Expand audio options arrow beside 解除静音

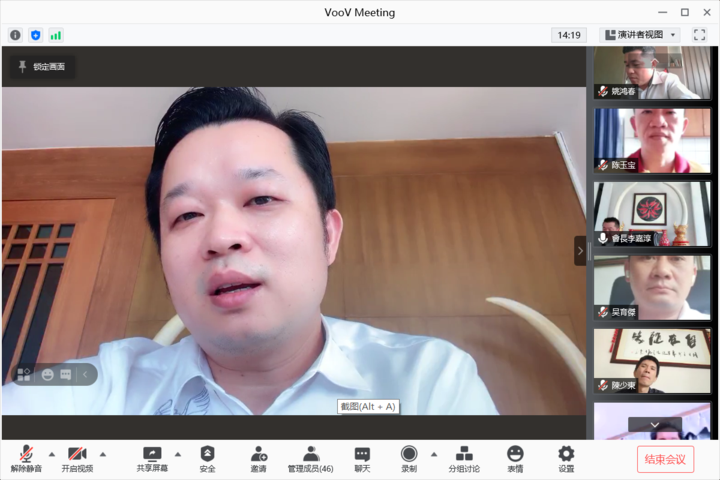[52, 454]
